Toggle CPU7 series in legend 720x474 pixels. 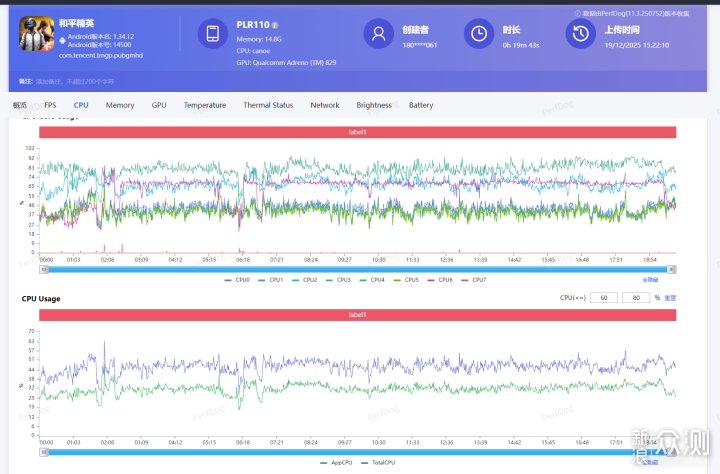pyautogui.click(x=474, y=280)
